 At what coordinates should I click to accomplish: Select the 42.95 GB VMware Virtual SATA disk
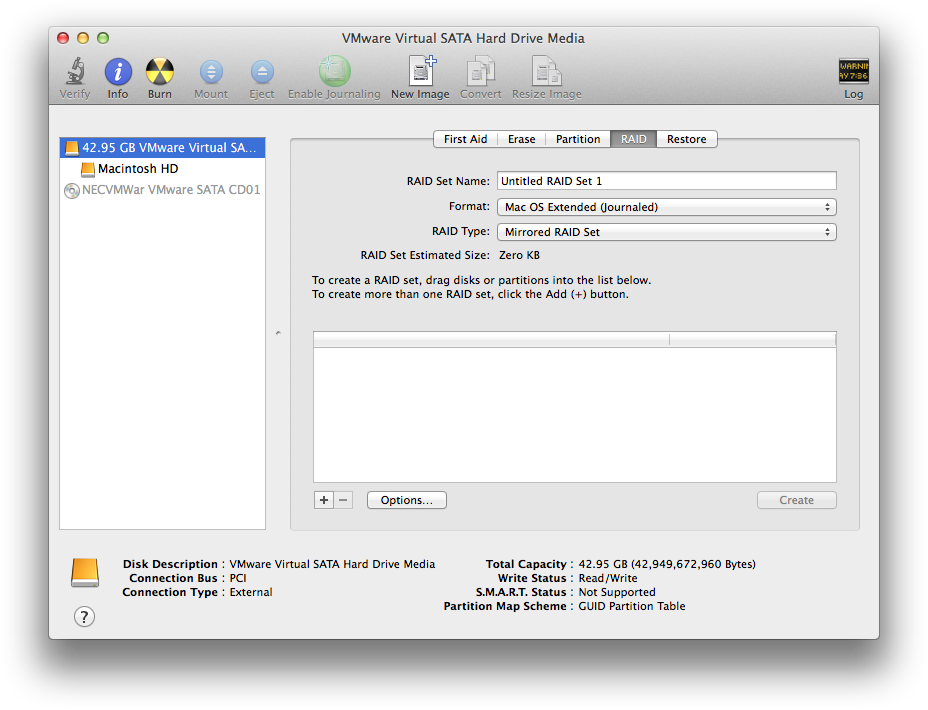pyautogui.click(x=162, y=148)
